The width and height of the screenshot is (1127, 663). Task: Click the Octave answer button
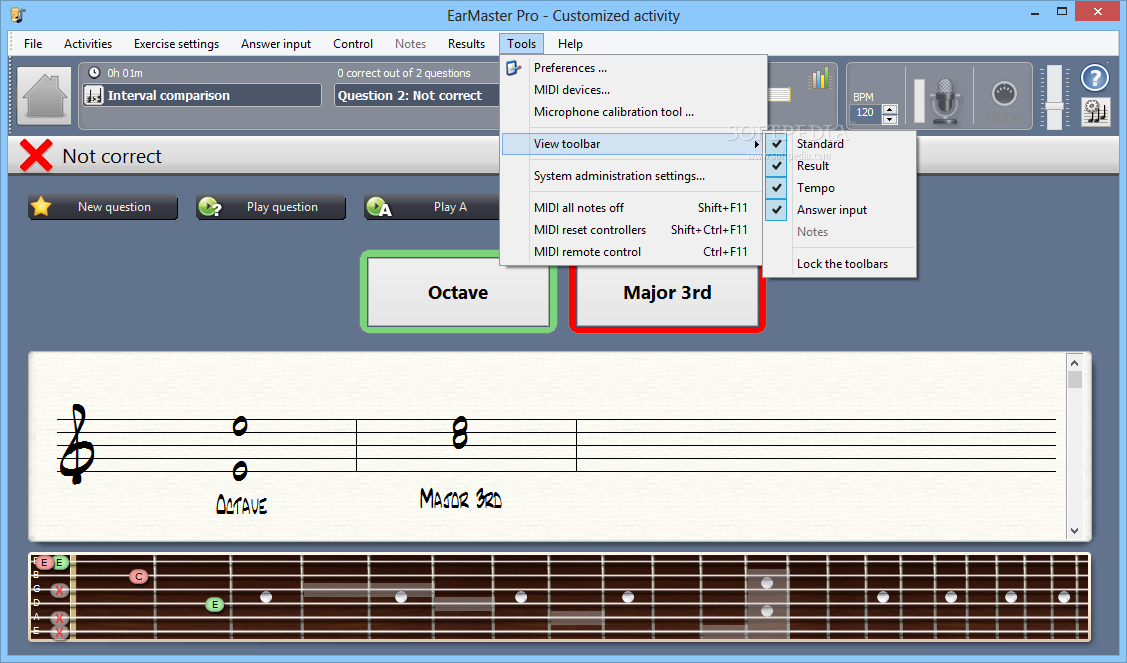tap(458, 292)
